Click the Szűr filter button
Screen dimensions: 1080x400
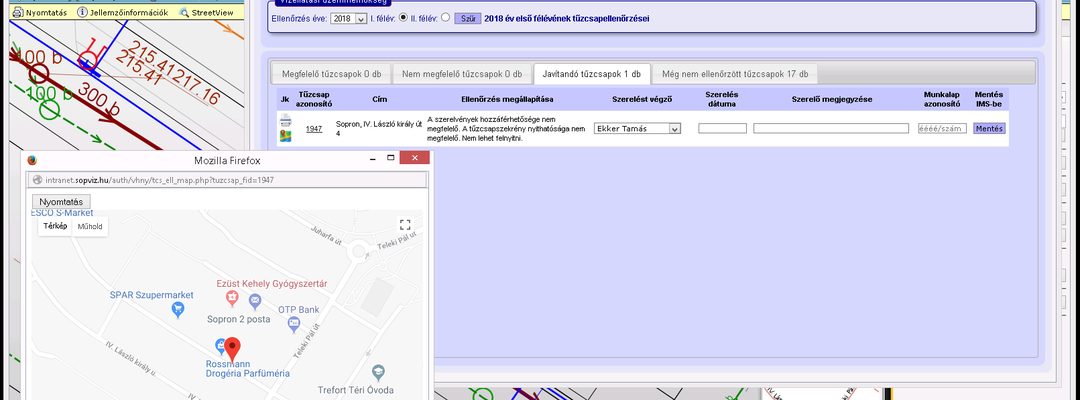click(x=467, y=19)
